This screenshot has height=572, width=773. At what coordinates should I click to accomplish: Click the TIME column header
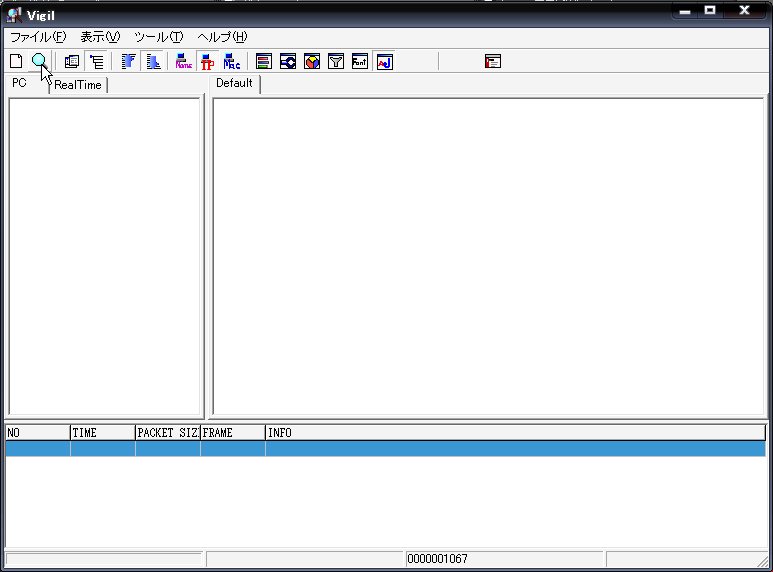[103, 433]
